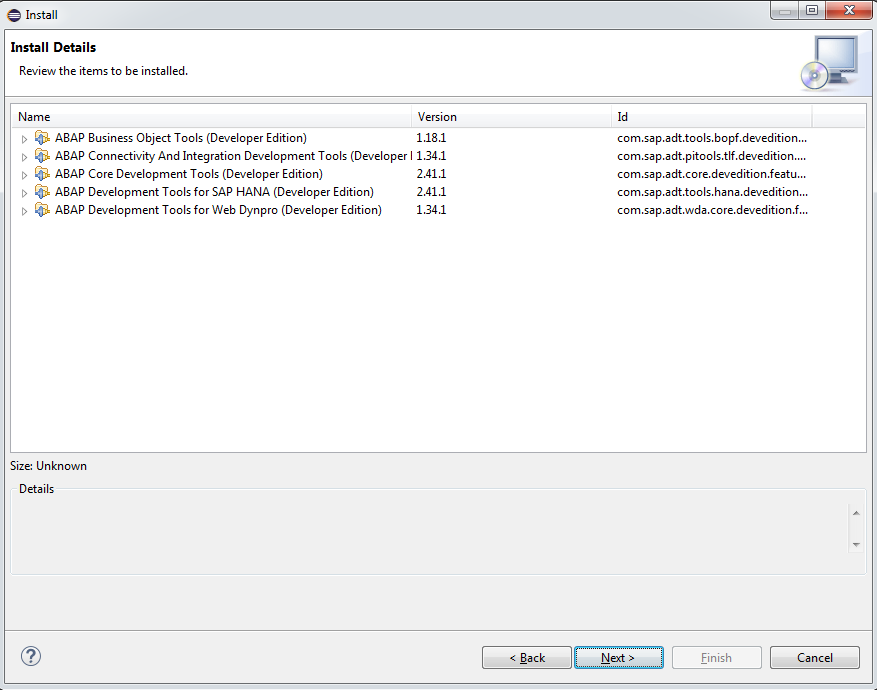Screen dimensions: 877x690
Task: Select ABAP Business Object Tools (Developer Edition)
Action: 181,138
